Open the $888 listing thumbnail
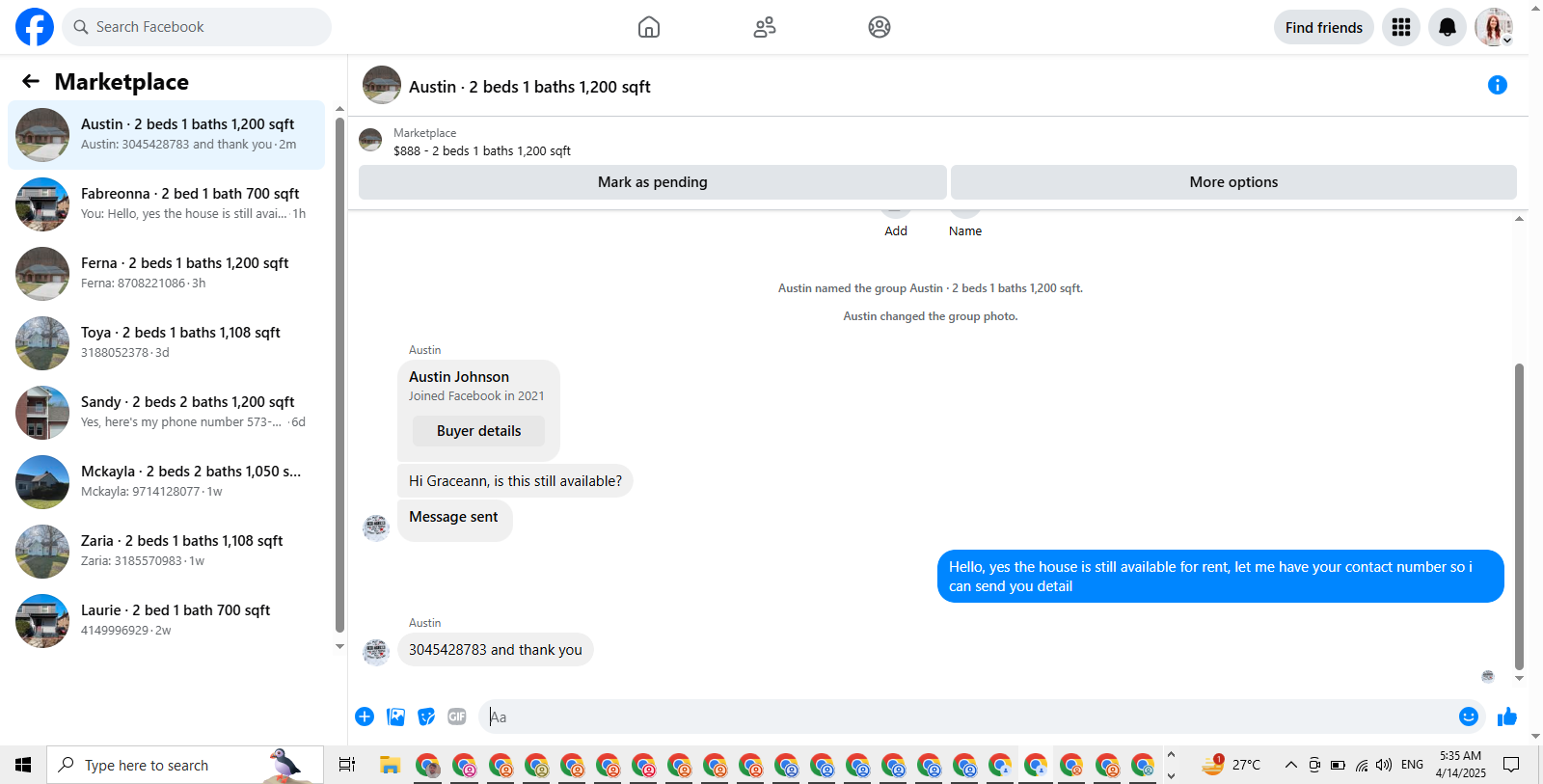Viewport: 1543px width, 784px height. click(370, 141)
